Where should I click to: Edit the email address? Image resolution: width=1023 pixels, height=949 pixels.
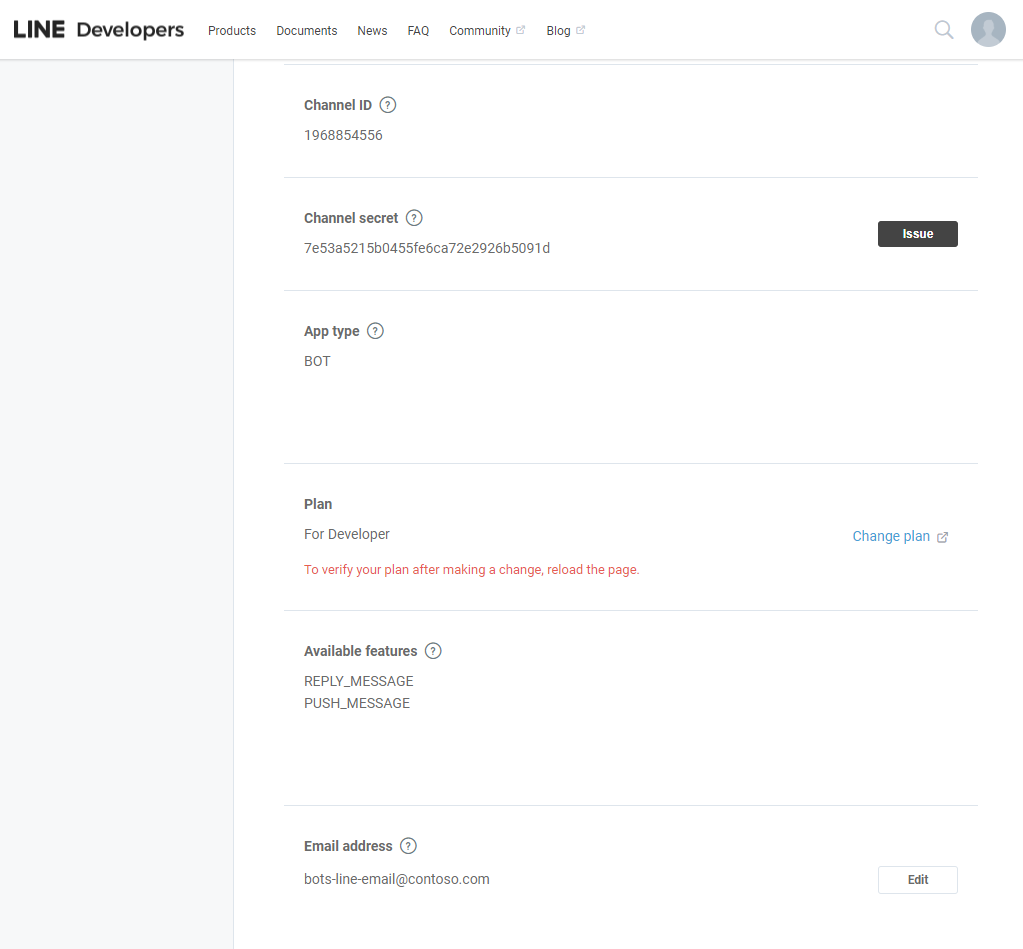(917, 880)
